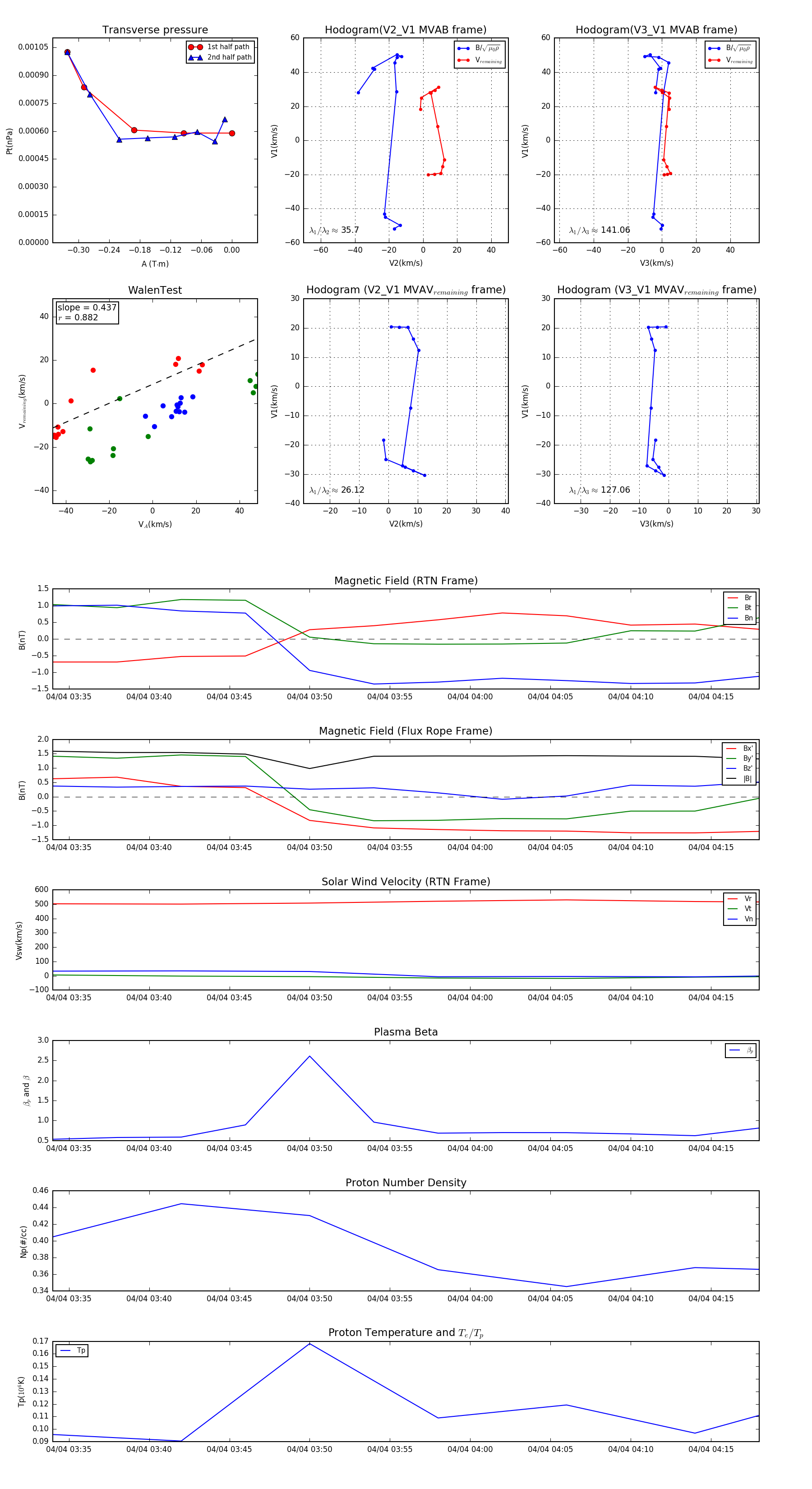Click '04/04 03:35' tick under RTN magnetic field
Image resolution: width=812 pixels, height=1489 pixels.
point(69,697)
